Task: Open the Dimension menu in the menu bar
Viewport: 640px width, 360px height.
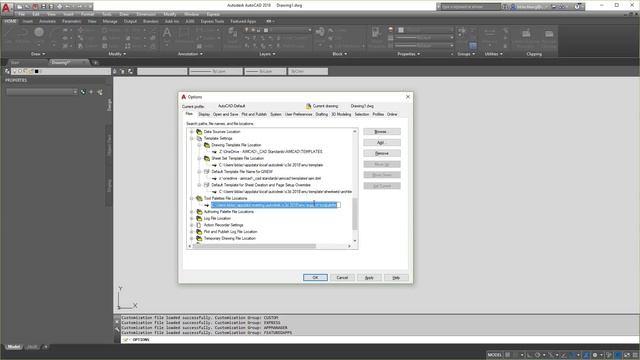Action: pos(146,14)
